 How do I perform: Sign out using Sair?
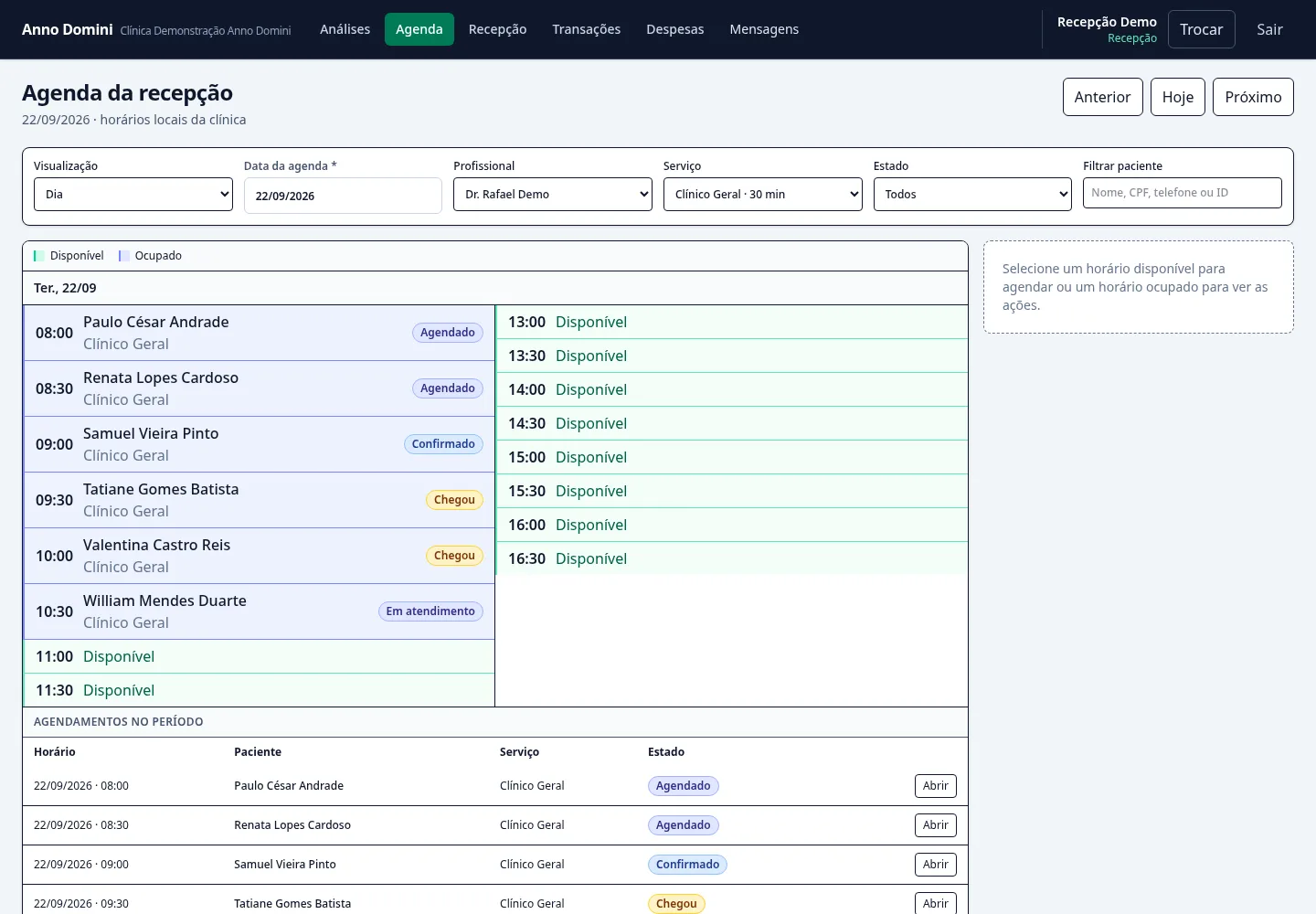(x=1269, y=29)
